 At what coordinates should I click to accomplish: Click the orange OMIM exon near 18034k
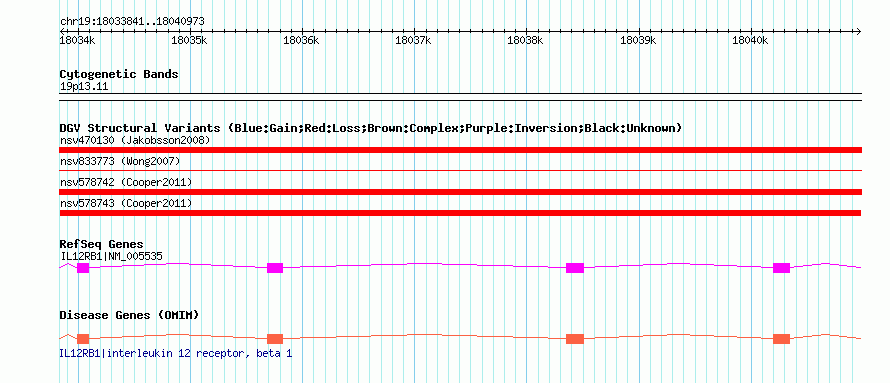point(83,339)
